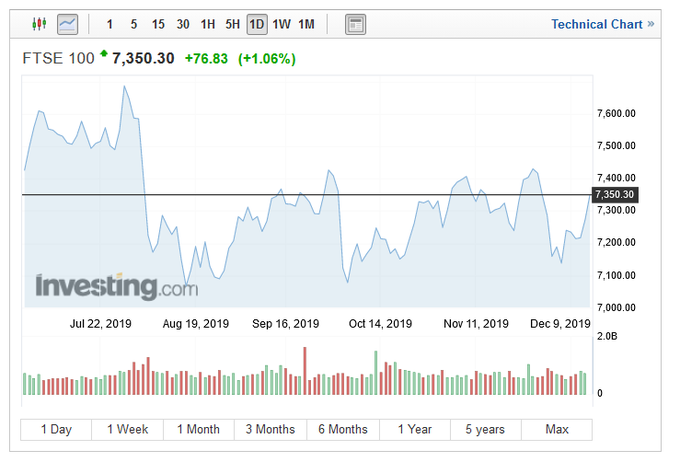Select the 1D interval
The width and height of the screenshot is (680, 462).
tap(257, 24)
